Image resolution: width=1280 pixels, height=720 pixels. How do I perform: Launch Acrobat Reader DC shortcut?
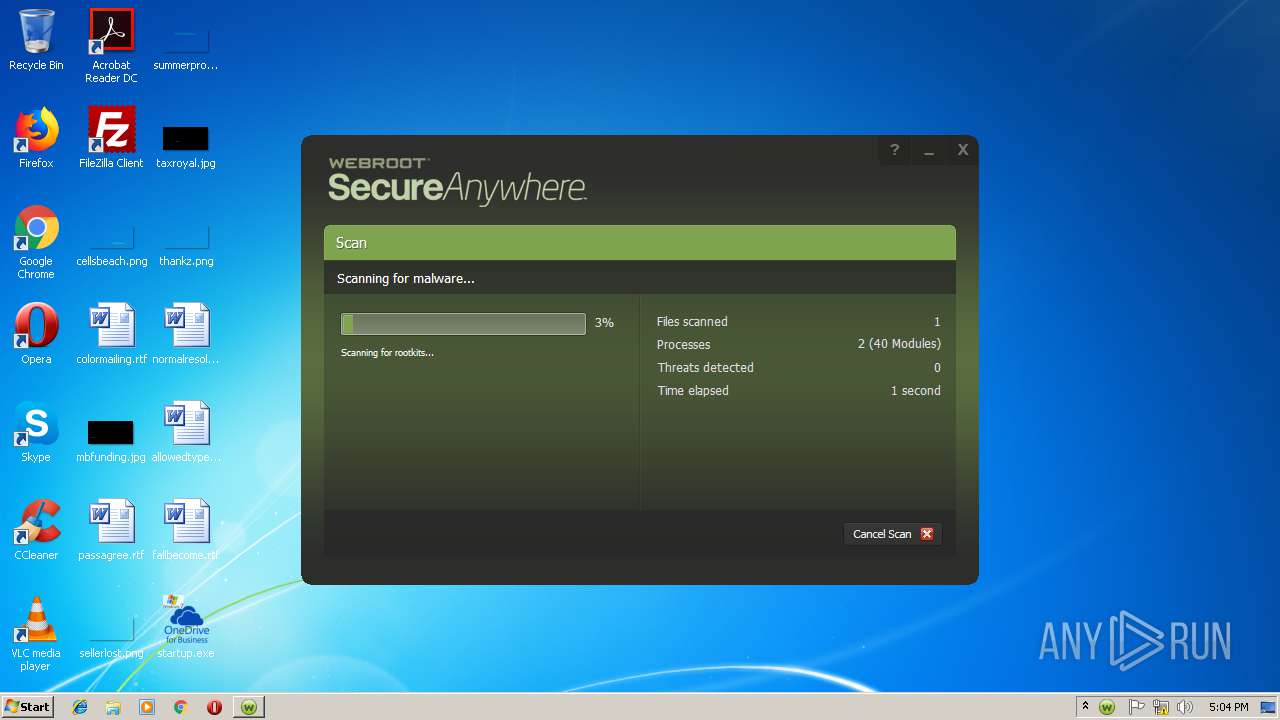pyautogui.click(x=111, y=46)
